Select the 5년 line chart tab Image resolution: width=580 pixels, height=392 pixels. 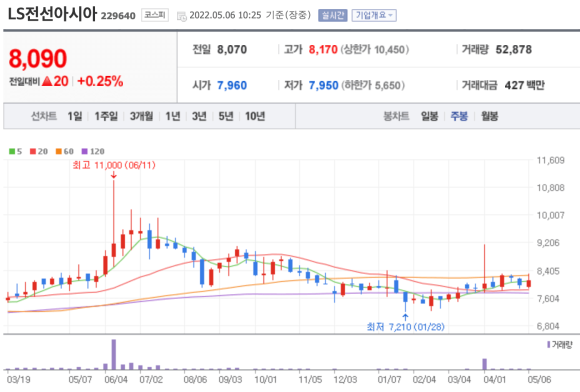(x=226, y=116)
